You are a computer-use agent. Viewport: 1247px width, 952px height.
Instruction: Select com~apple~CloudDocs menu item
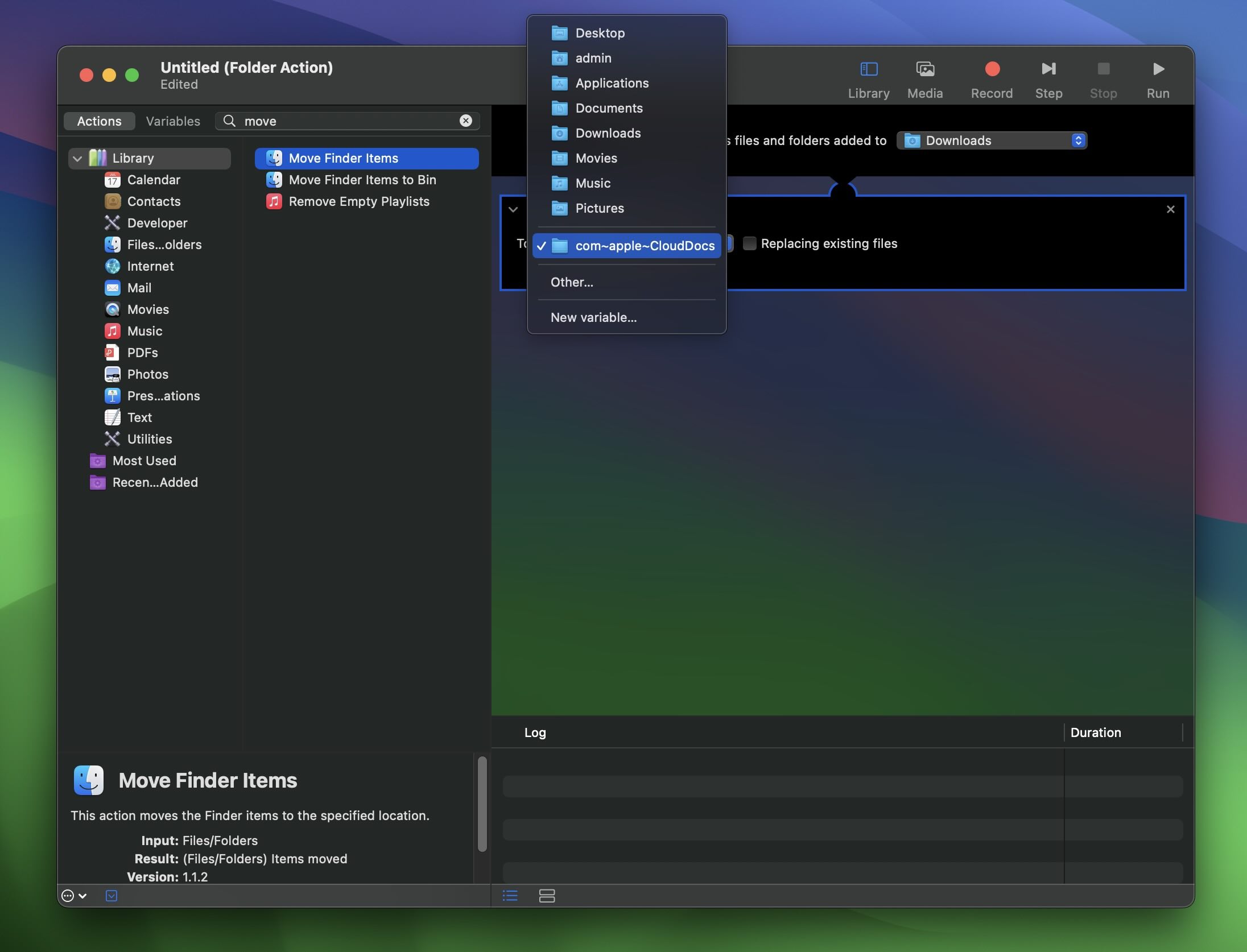coord(626,246)
